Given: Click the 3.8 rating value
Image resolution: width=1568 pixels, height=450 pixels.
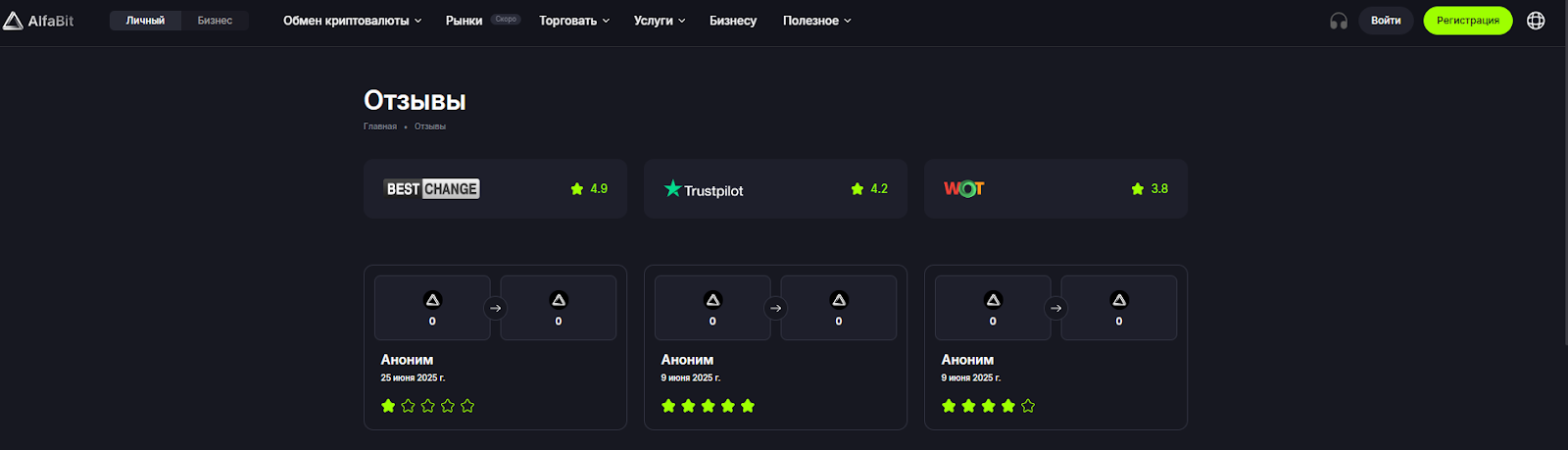Looking at the screenshot, I should point(1159,188).
